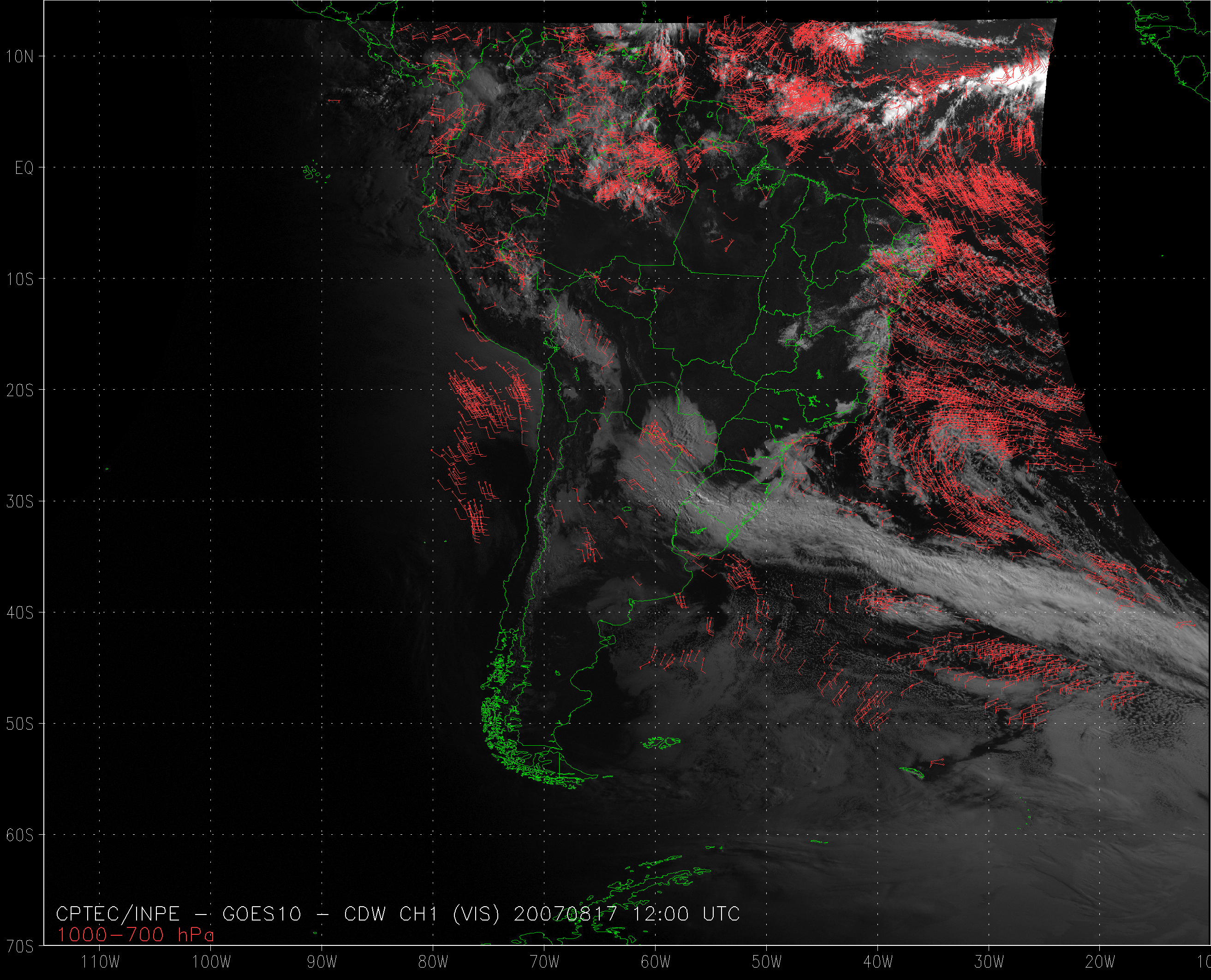This screenshot has width=1211, height=980.
Task: Click the 90W longitude label
Action: coord(322,962)
